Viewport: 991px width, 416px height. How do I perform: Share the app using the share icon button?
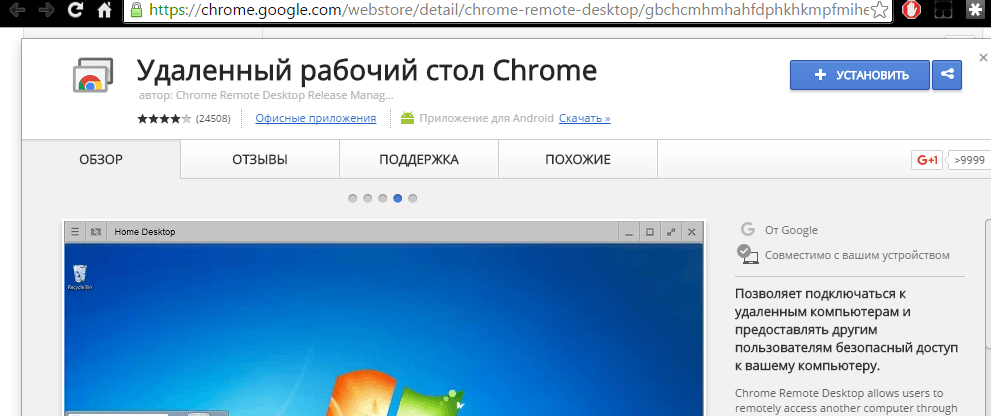click(947, 75)
